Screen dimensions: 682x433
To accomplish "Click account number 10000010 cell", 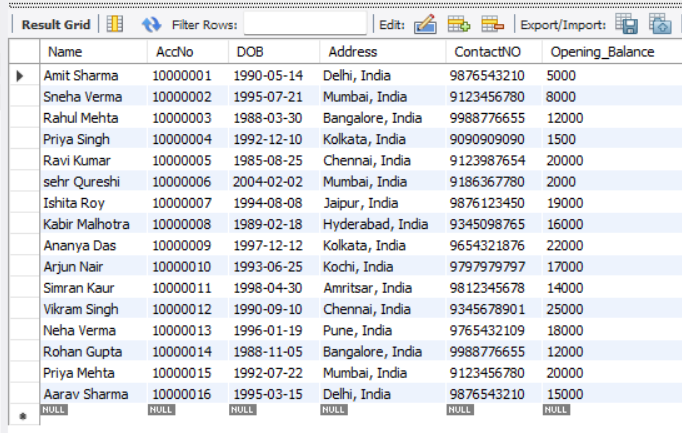I will [187, 266].
